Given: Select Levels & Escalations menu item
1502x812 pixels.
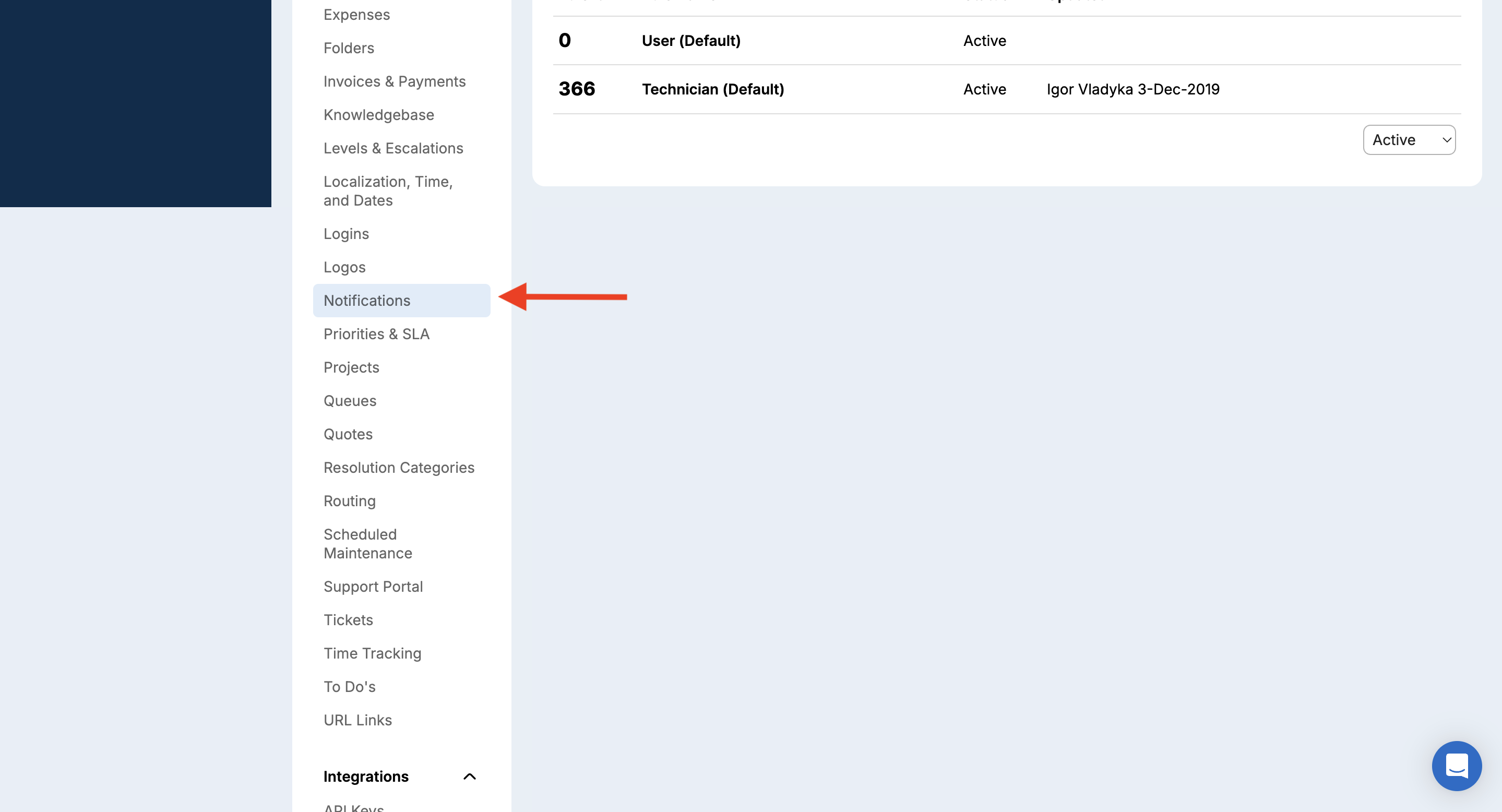Looking at the screenshot, I should pyautogui.click(x=393, y=148).
